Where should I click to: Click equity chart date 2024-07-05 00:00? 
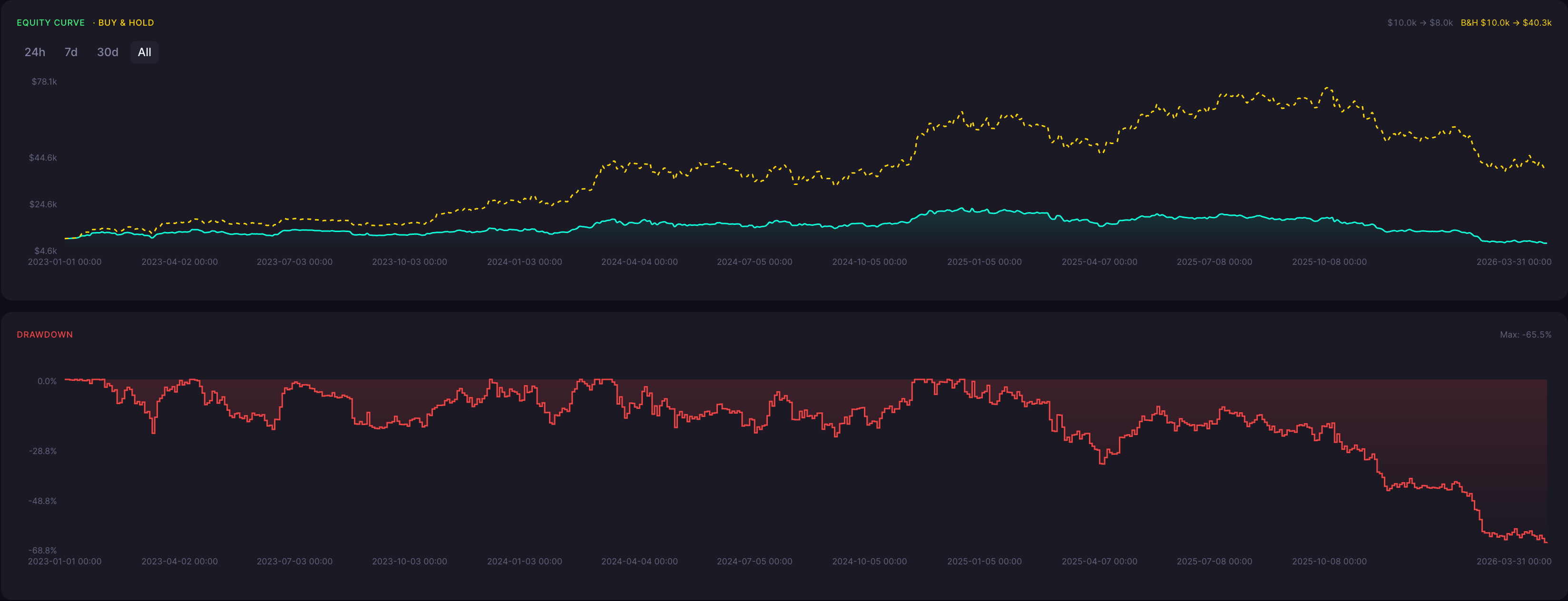click(x=755, y=262)
